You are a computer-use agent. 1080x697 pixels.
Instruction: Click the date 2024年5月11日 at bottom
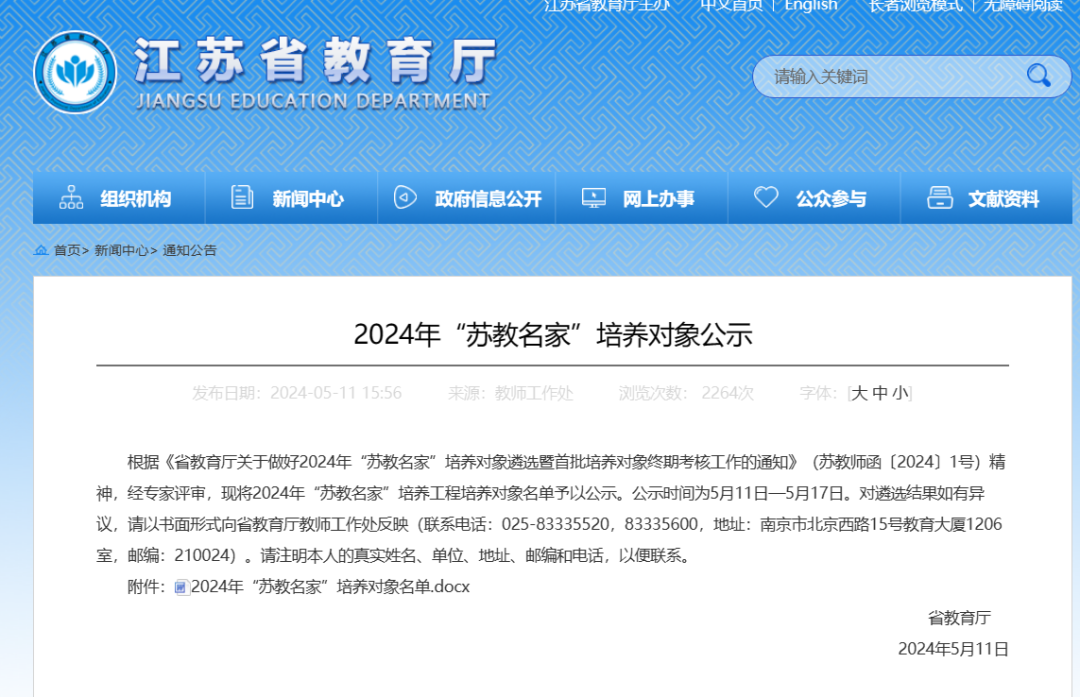click(x=953, y=649)
